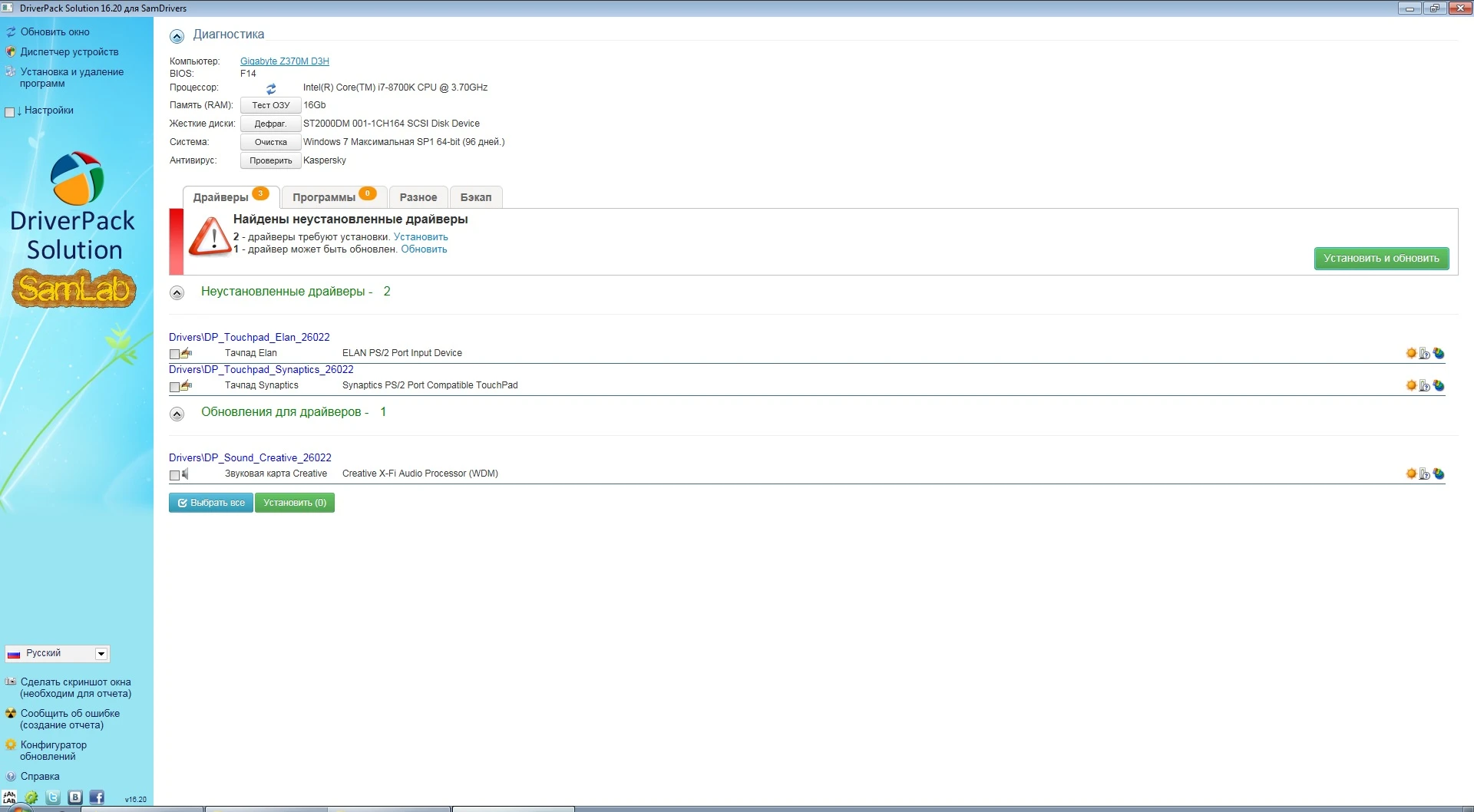Click the Тест ОЗУ button
Image resolution: width=1474 pixels, height=812 pixels.
click(x=270, y=105)
